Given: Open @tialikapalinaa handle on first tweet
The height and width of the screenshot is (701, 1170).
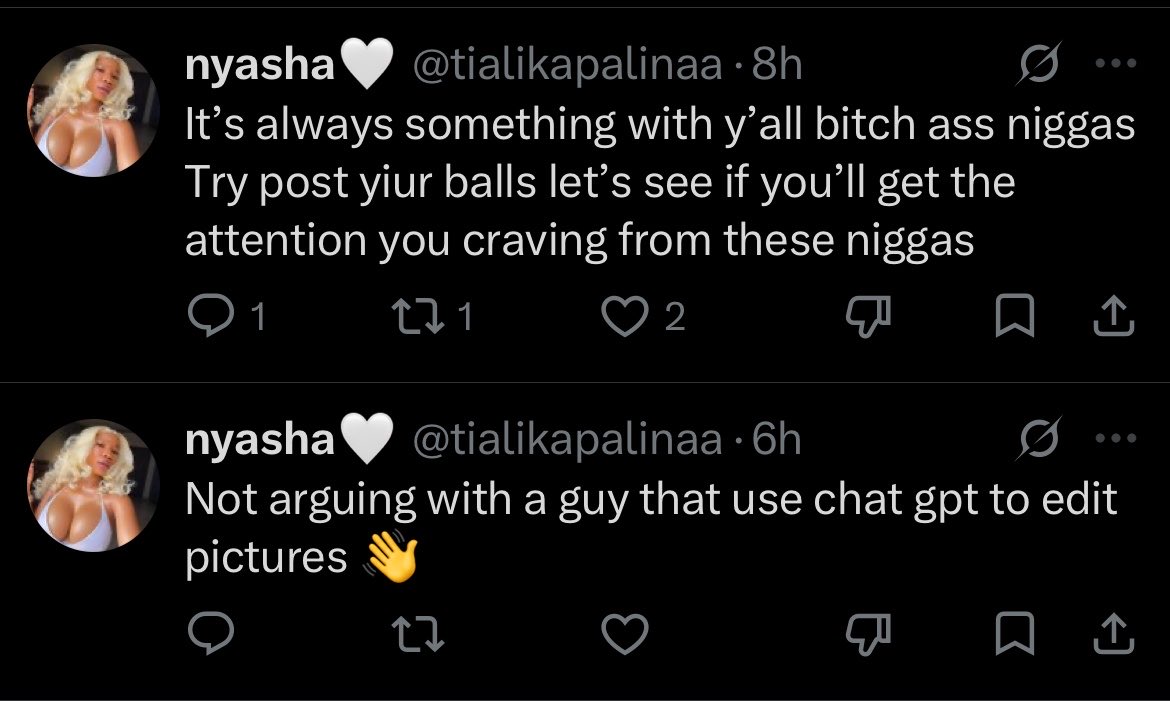Looking at the screenshot, I should [567, 64].
